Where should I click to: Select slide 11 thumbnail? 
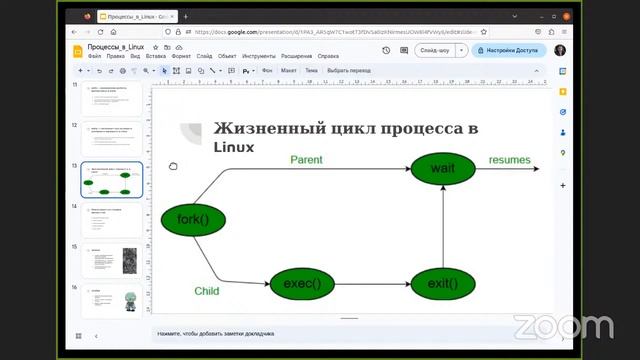111,99
